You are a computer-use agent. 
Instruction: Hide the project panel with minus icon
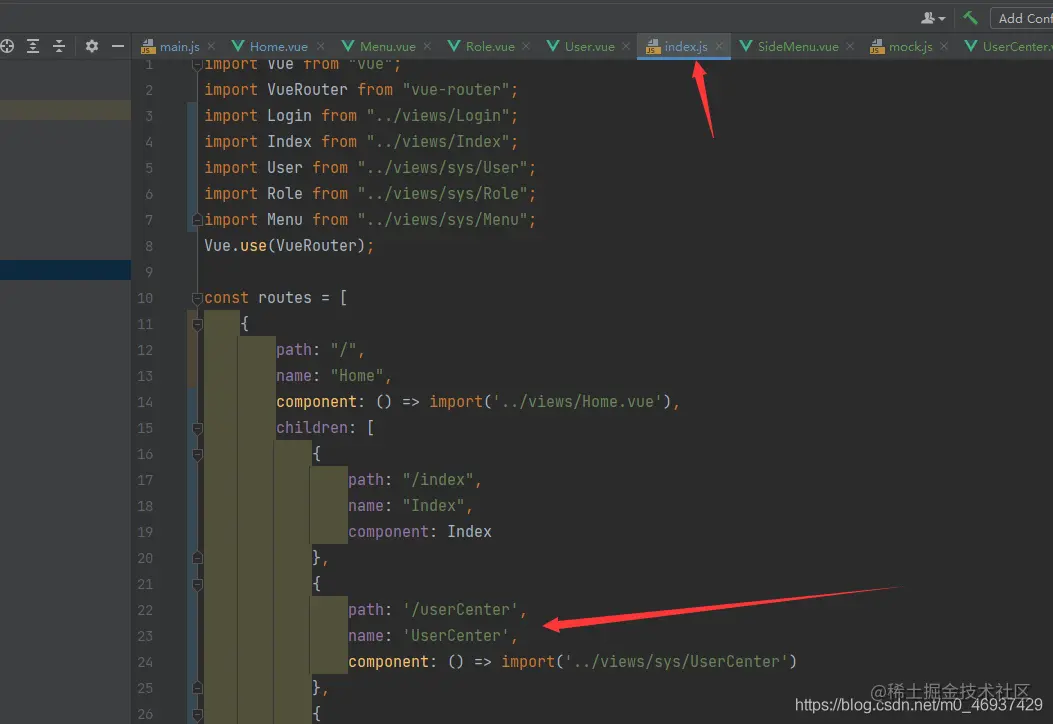[x=118, y=46]
